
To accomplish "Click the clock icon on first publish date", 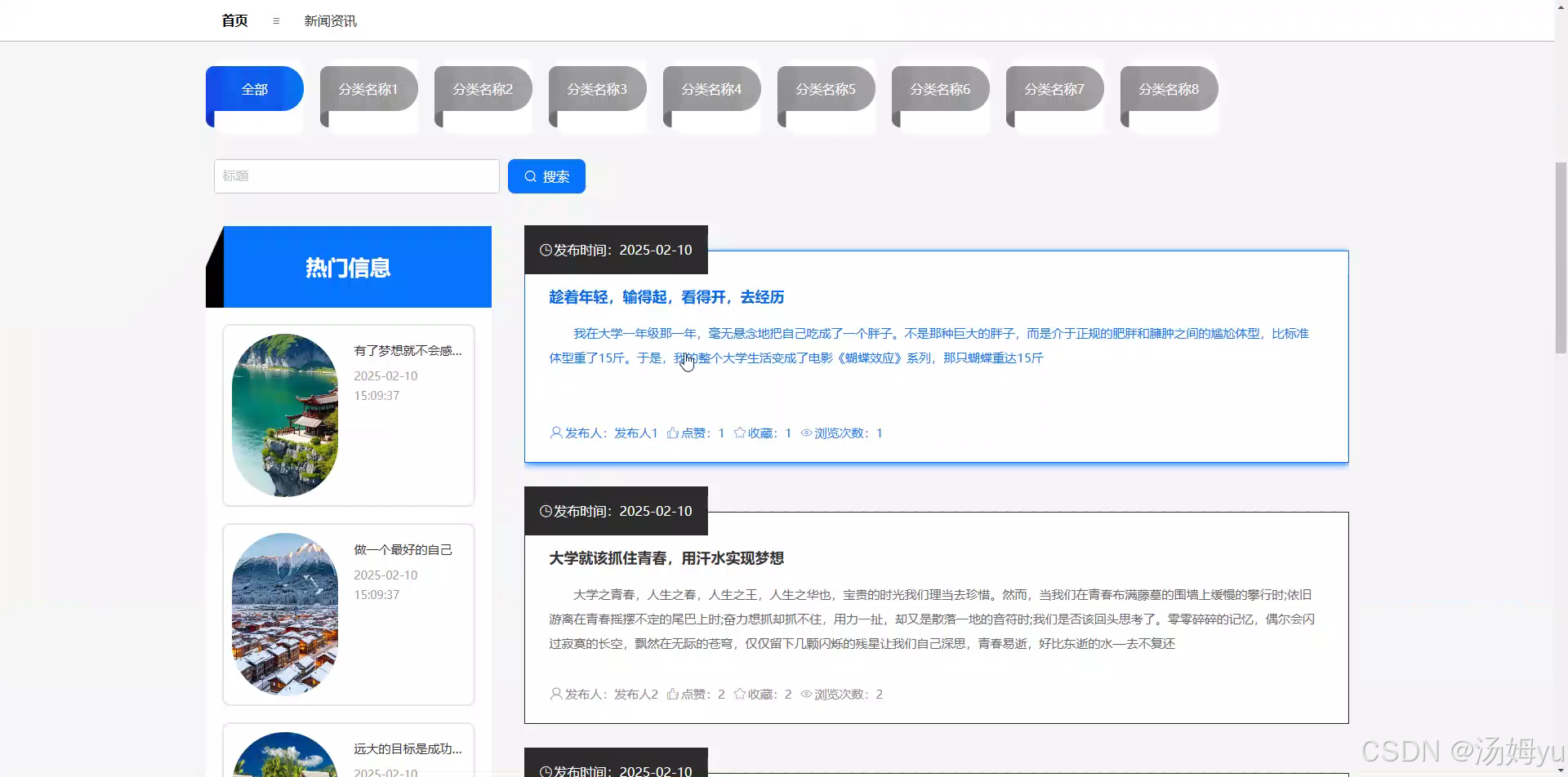I will click(x=546, y=250).
